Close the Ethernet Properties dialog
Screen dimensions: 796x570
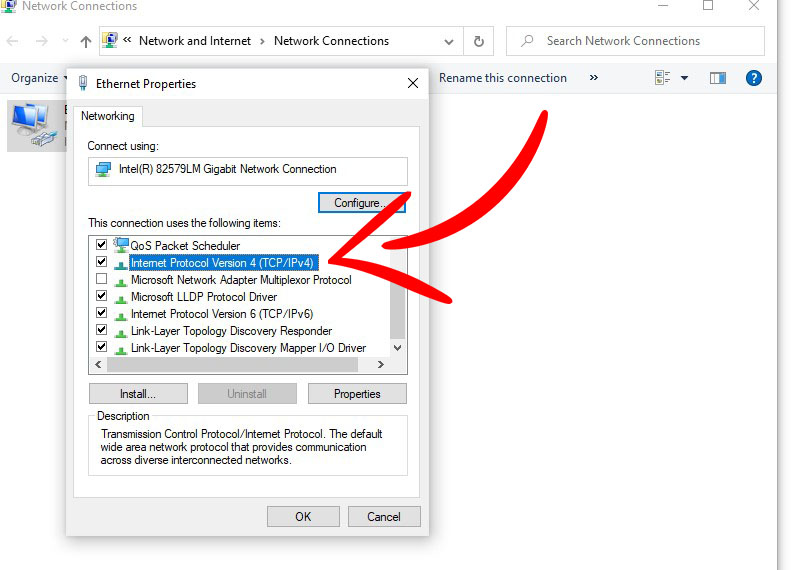tap(413, 83)
